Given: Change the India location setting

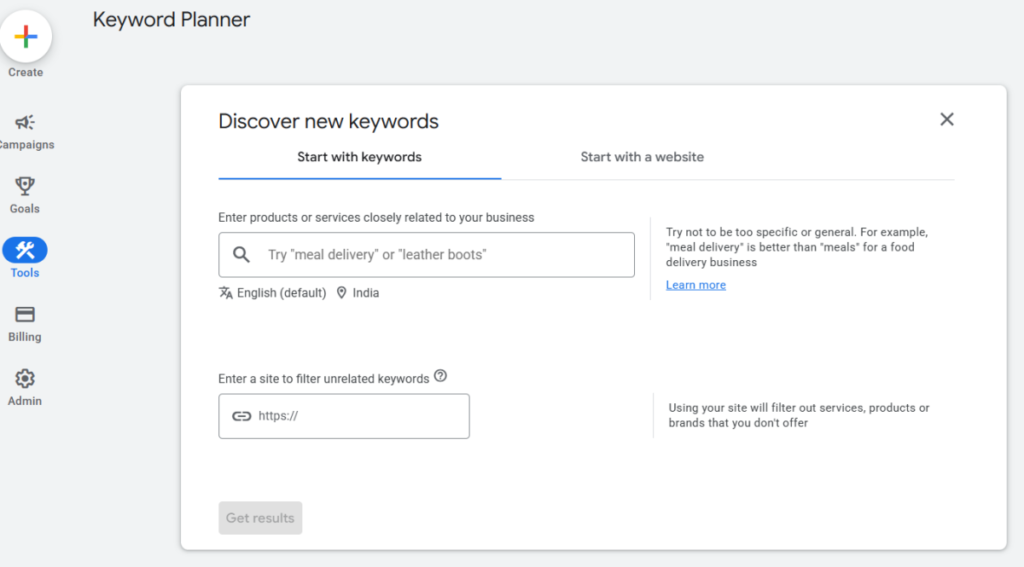Looking at the screenshot, I should [x=366, y=293].
